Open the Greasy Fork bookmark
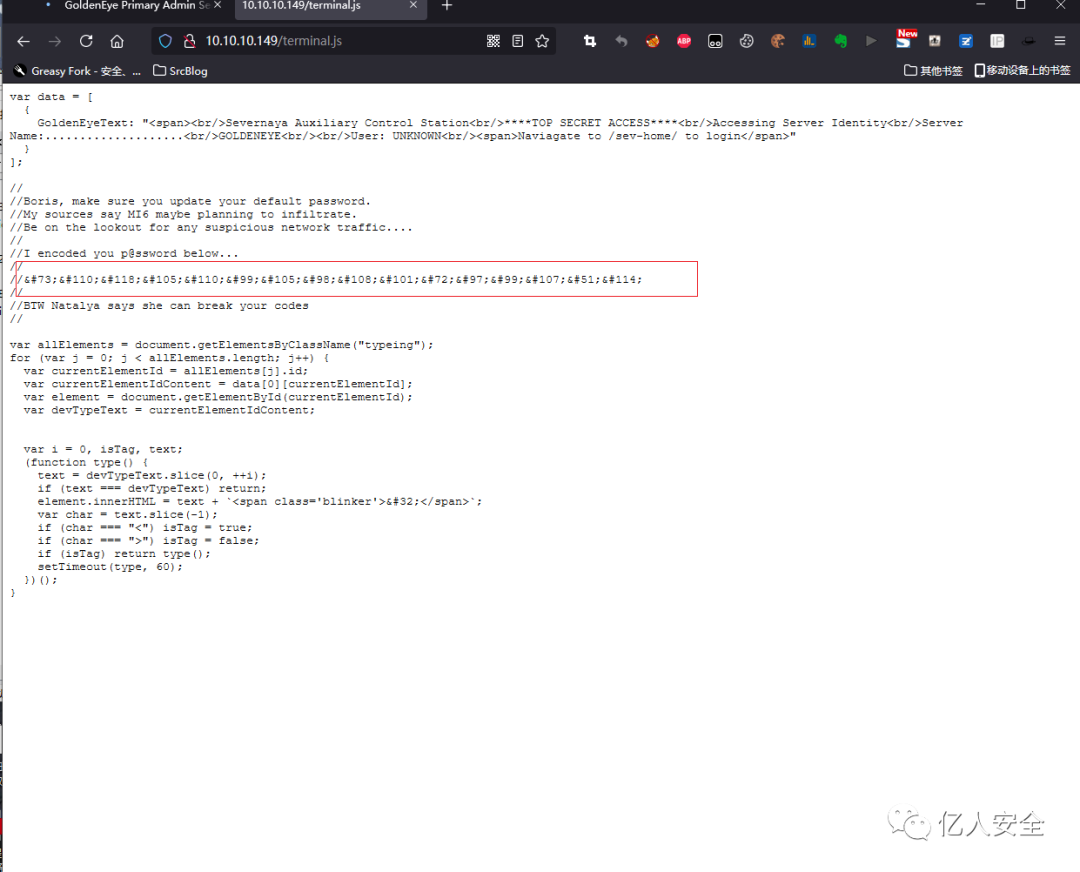The height and width of the screenshot is (872, 1080). point(77,71)
